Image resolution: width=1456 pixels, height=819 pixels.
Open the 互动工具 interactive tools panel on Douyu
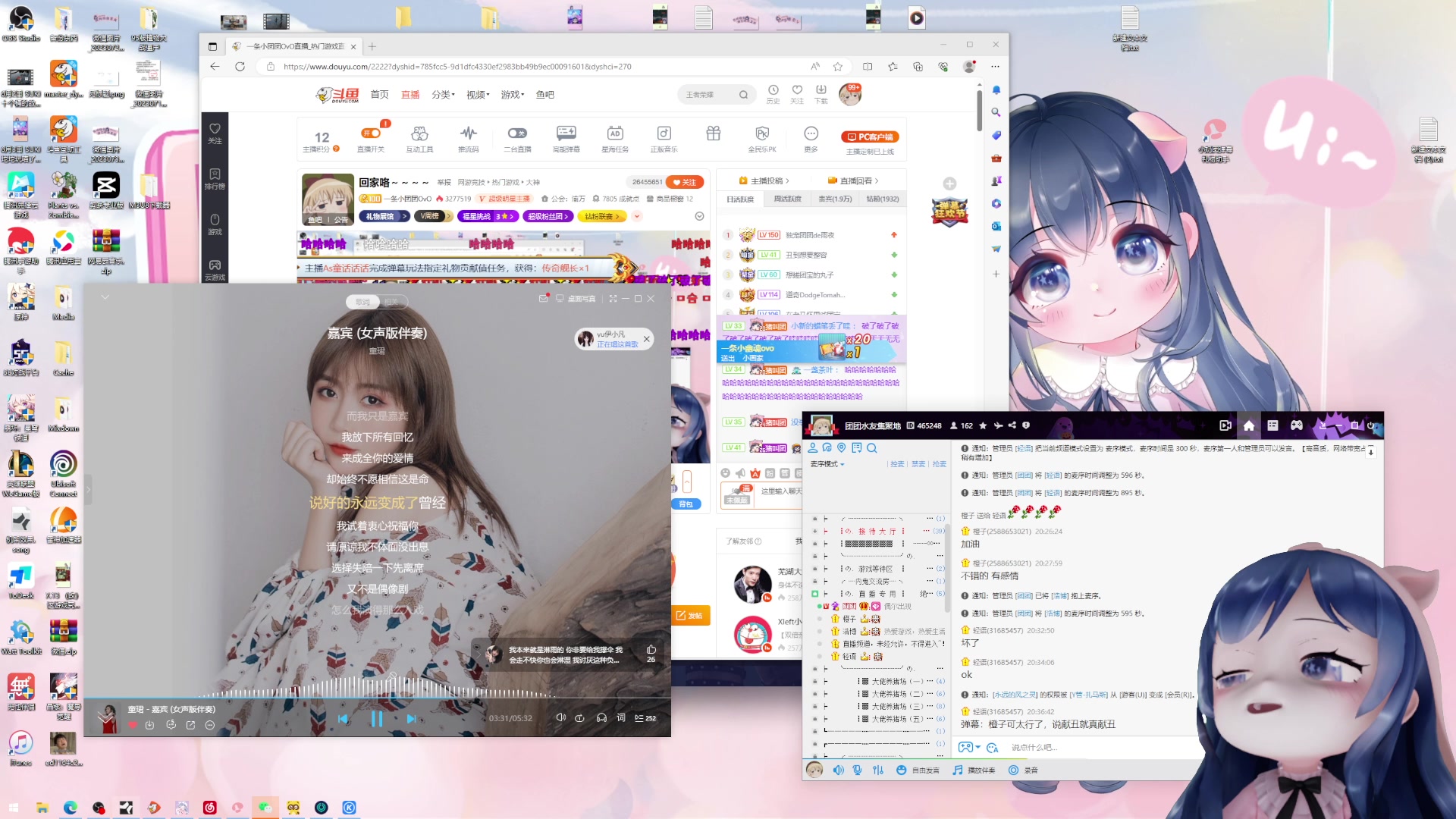point(419,133)
